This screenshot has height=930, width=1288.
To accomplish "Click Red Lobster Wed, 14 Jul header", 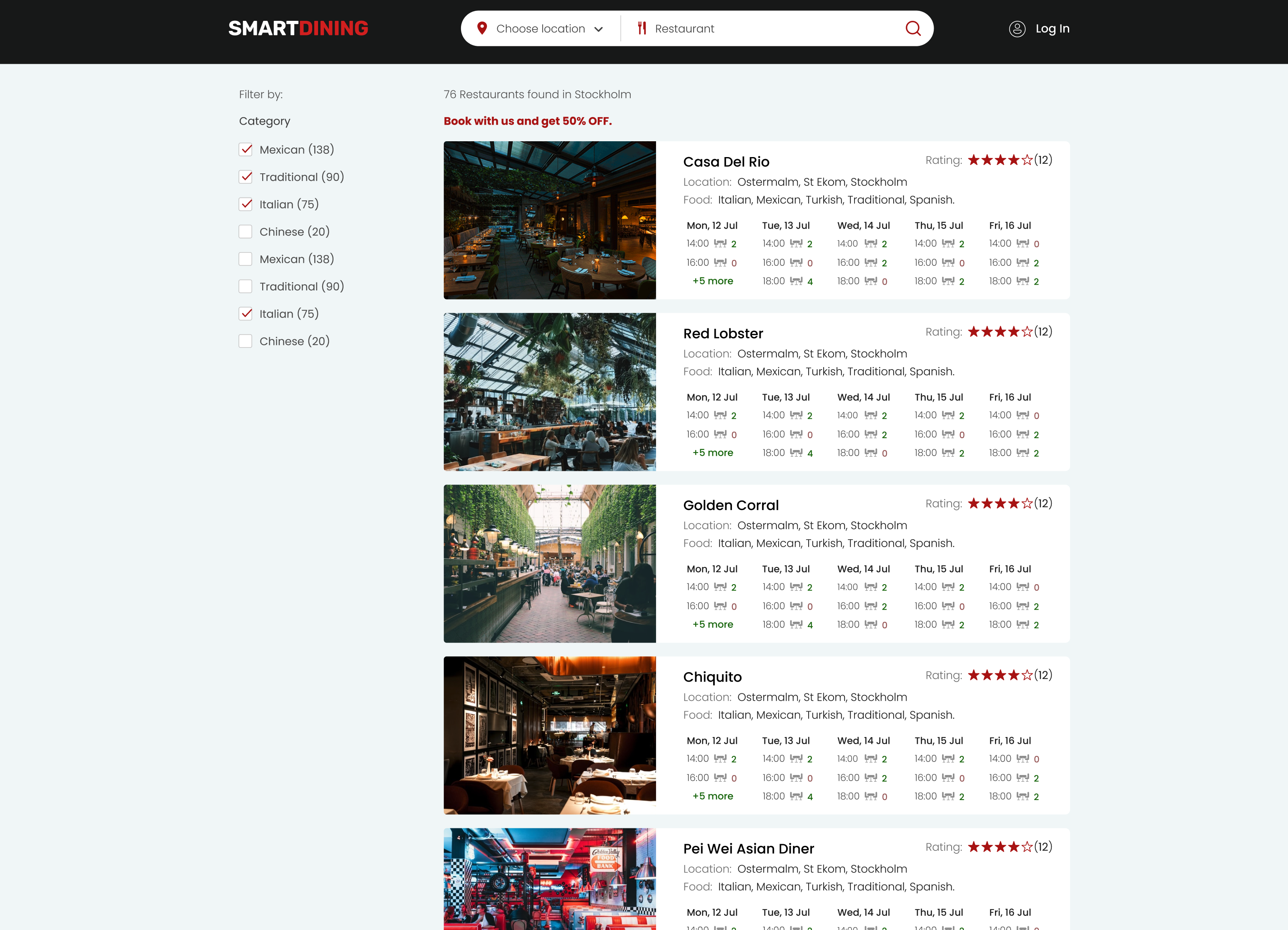I will click(863, 397).
